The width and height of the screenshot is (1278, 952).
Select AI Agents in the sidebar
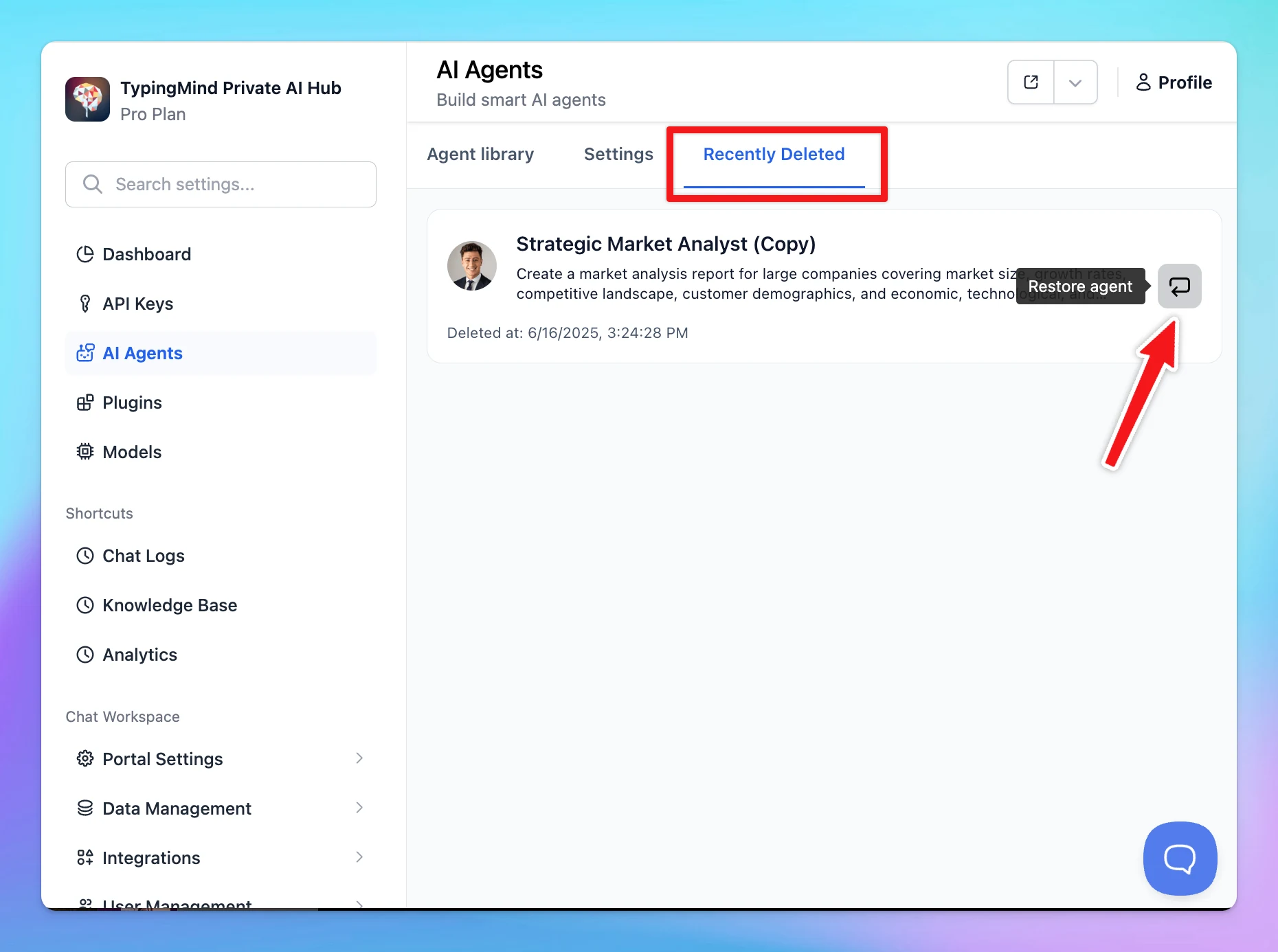coord(220,353)
